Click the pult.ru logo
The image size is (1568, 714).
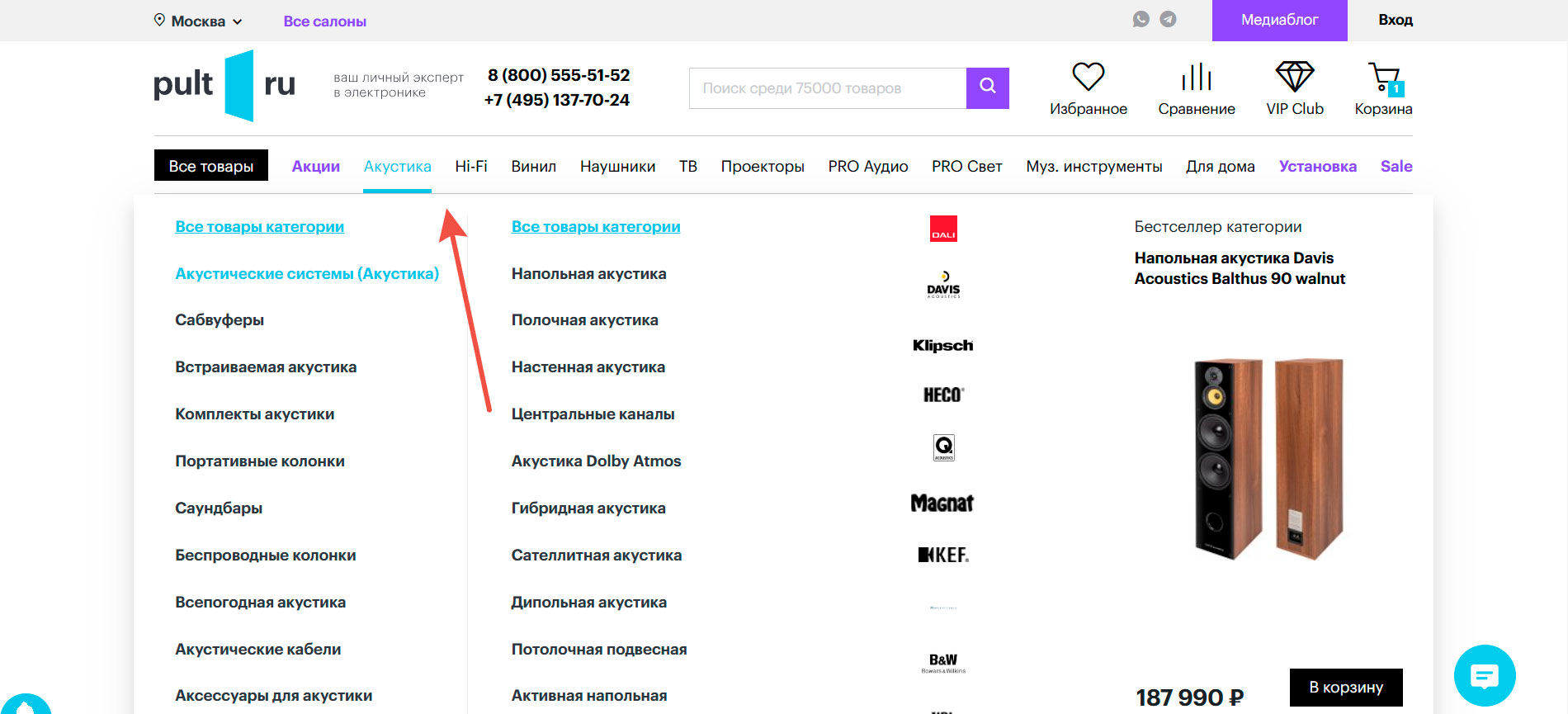tap(224, 85)
